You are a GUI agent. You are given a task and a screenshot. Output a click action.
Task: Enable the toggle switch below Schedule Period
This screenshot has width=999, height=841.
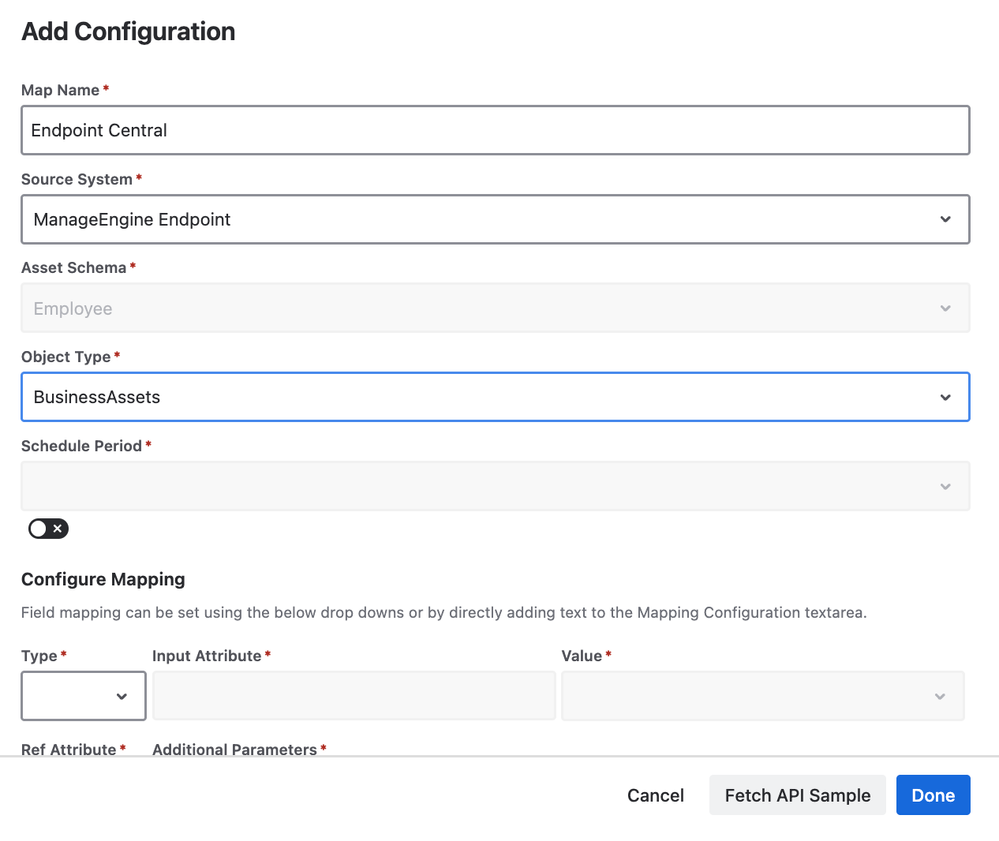coord(48,528)
